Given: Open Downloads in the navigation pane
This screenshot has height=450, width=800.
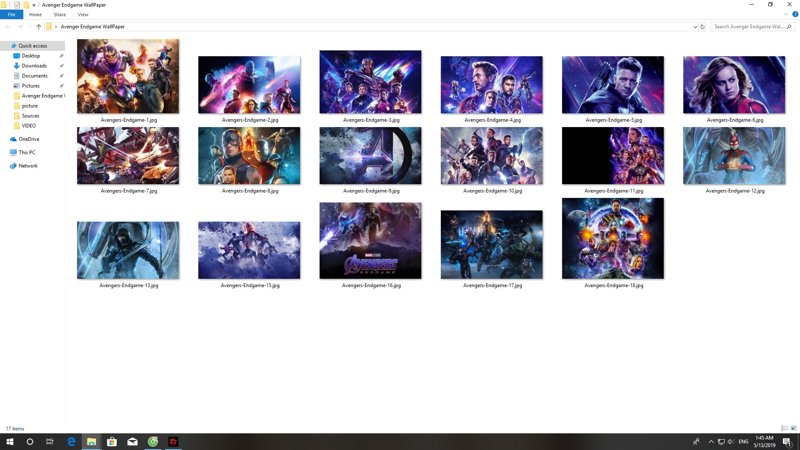Looking at the screenshot, I should point(34,66).
